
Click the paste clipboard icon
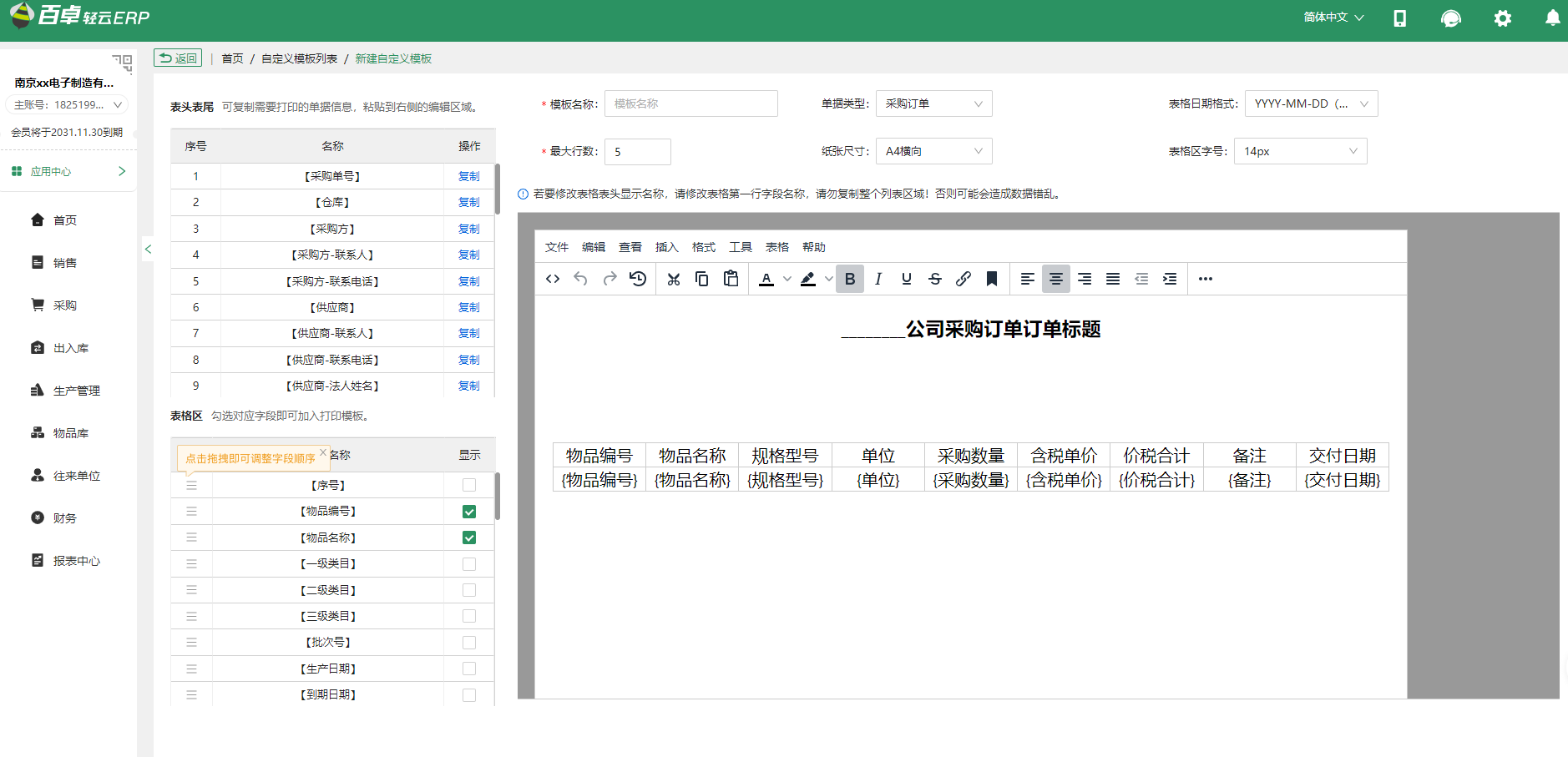[731, 279]
